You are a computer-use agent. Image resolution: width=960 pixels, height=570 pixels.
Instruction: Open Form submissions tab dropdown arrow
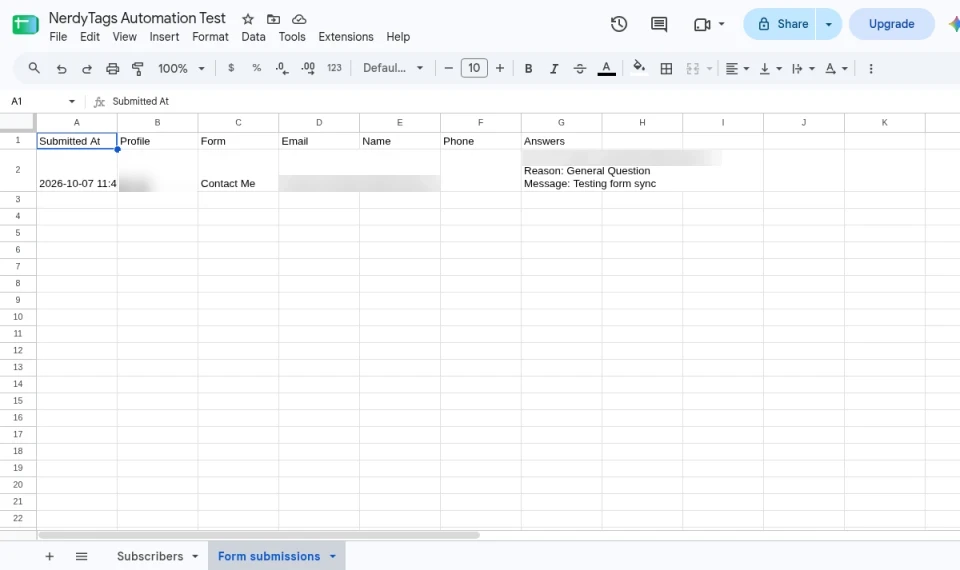(x=333, y=556)
